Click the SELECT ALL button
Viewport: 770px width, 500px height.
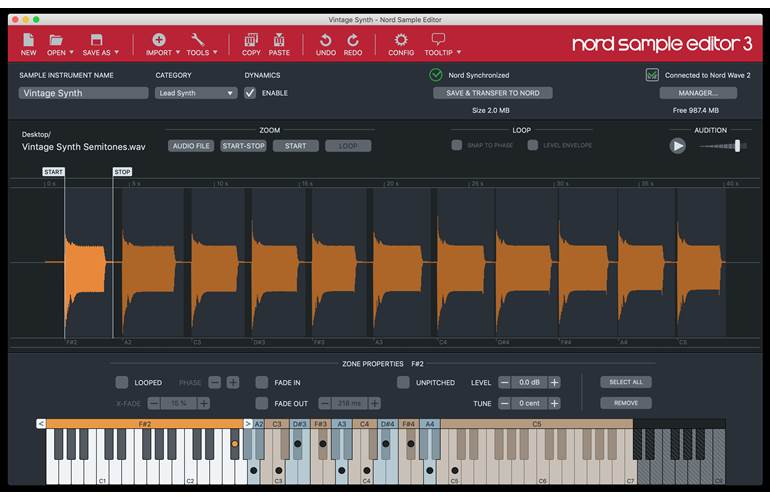click(626, 382)
